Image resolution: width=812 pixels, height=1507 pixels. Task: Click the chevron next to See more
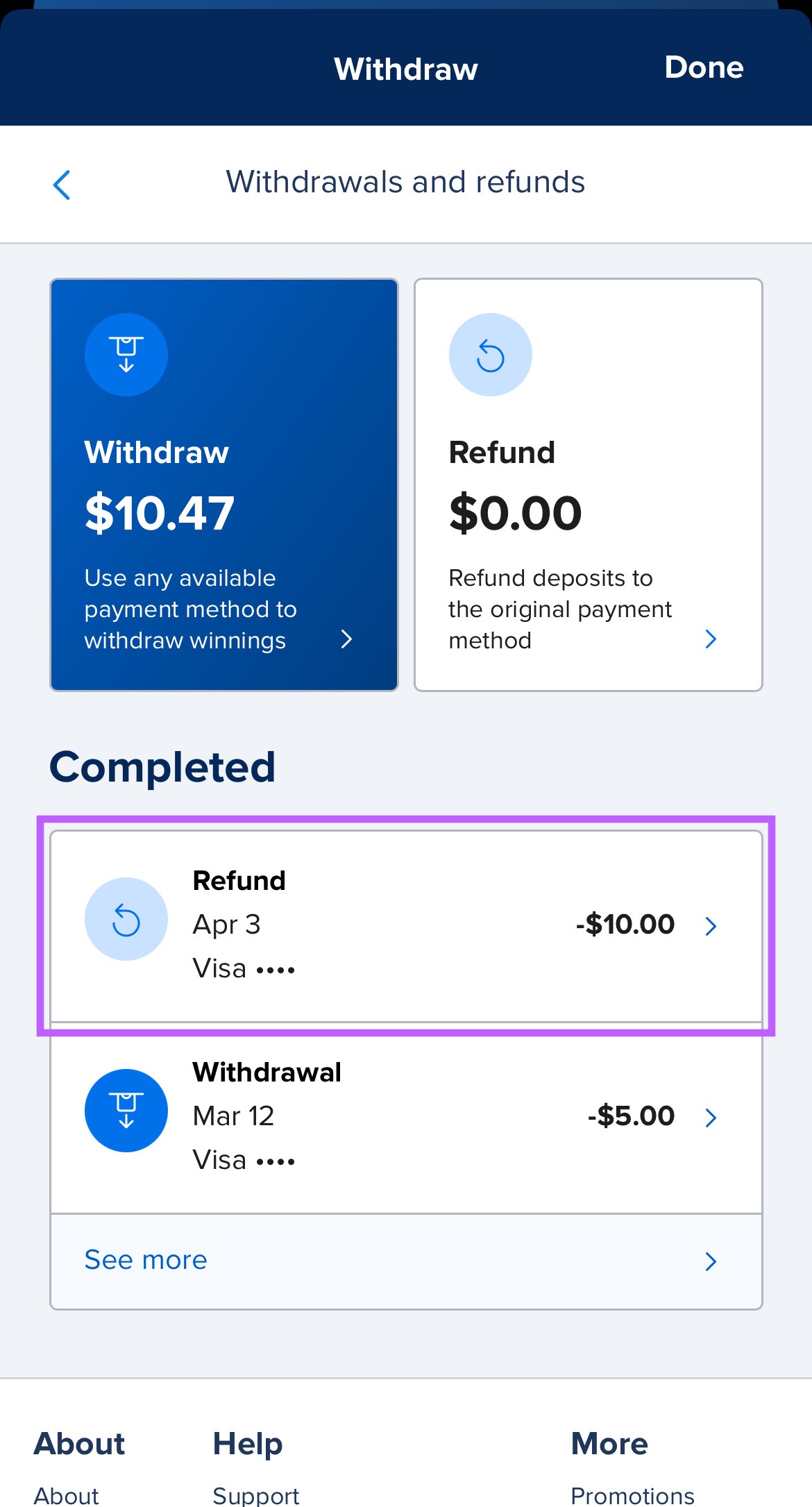click(710, 1261)
